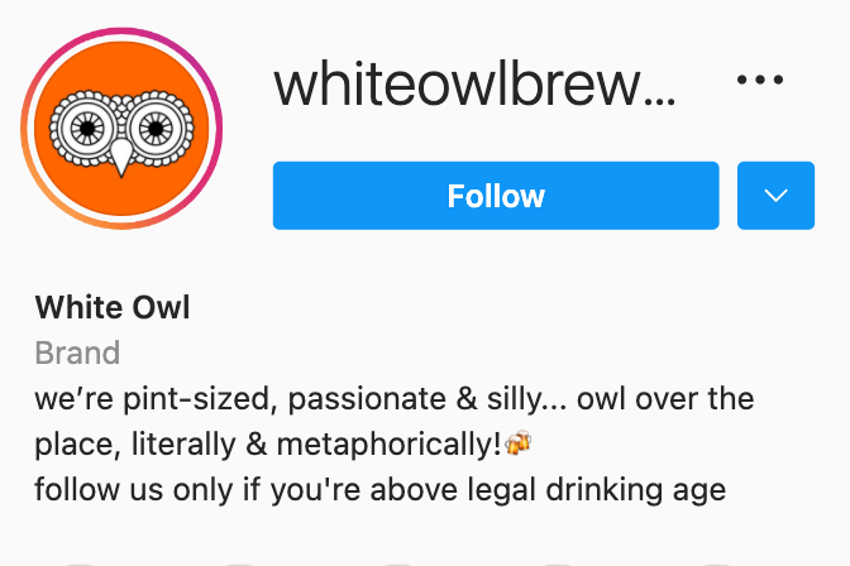850x566 pixels.
Task: Click the truncation ellipsis after whiteowlbrew
Action: (661, 101)
